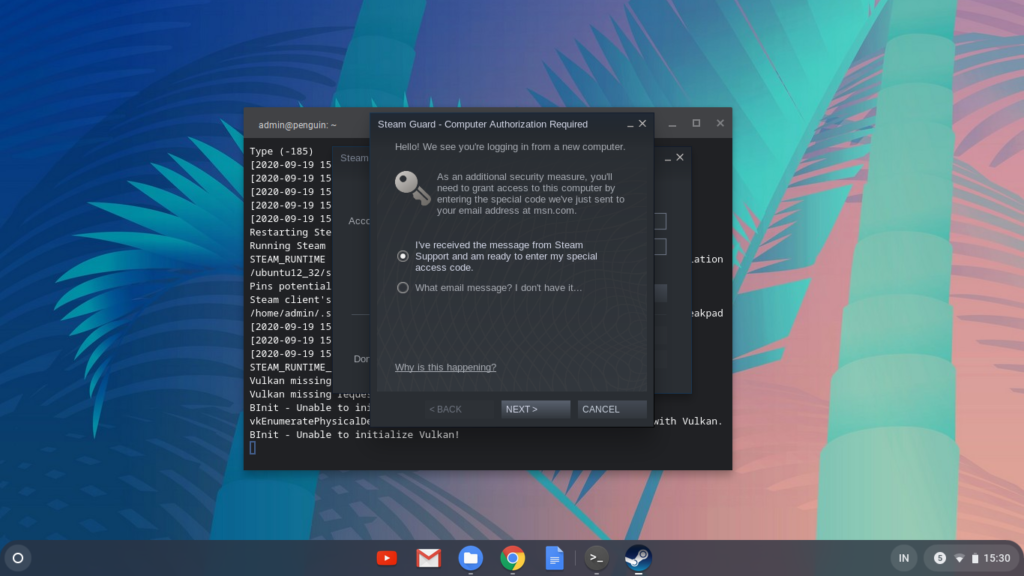
Task: Maximize the Terminal window
Action: coord(696,123)
